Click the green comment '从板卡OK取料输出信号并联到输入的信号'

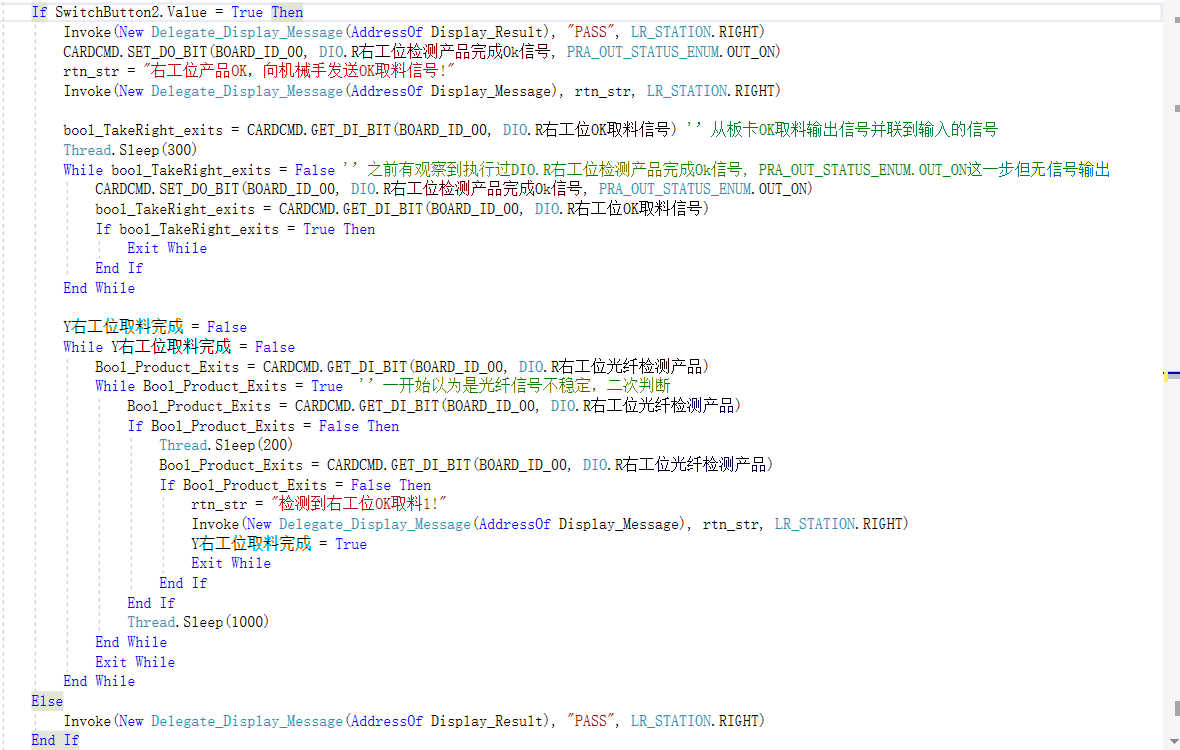click(853, 129)
